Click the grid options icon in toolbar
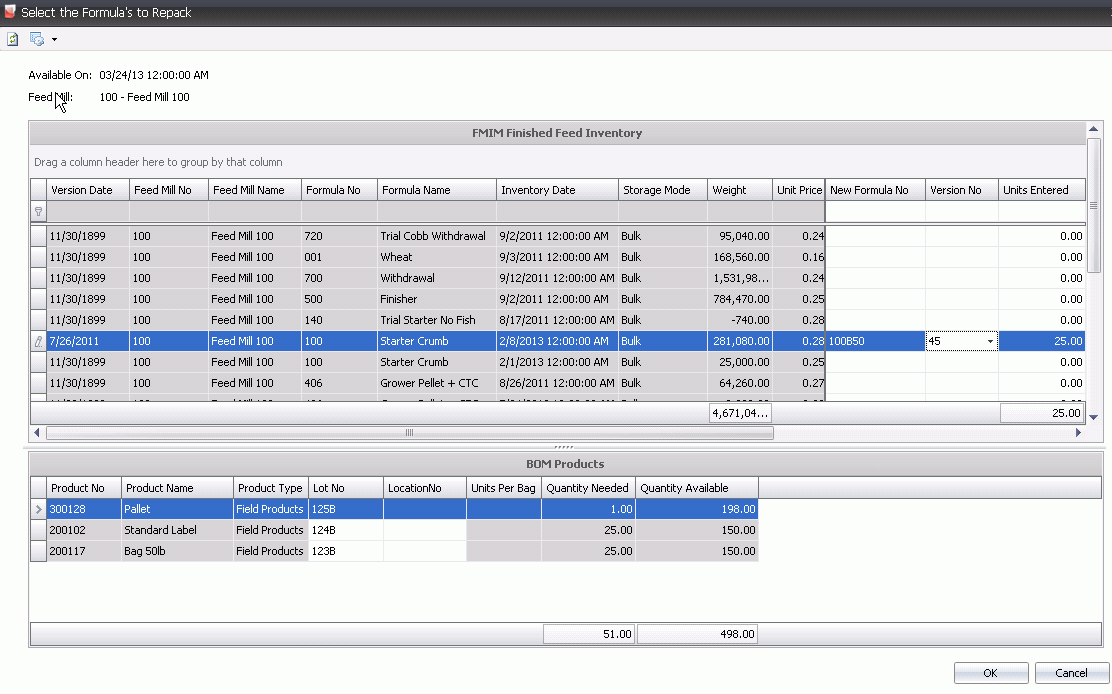Viewport: 1112px width, 694px height. click(x=36, y=39)
